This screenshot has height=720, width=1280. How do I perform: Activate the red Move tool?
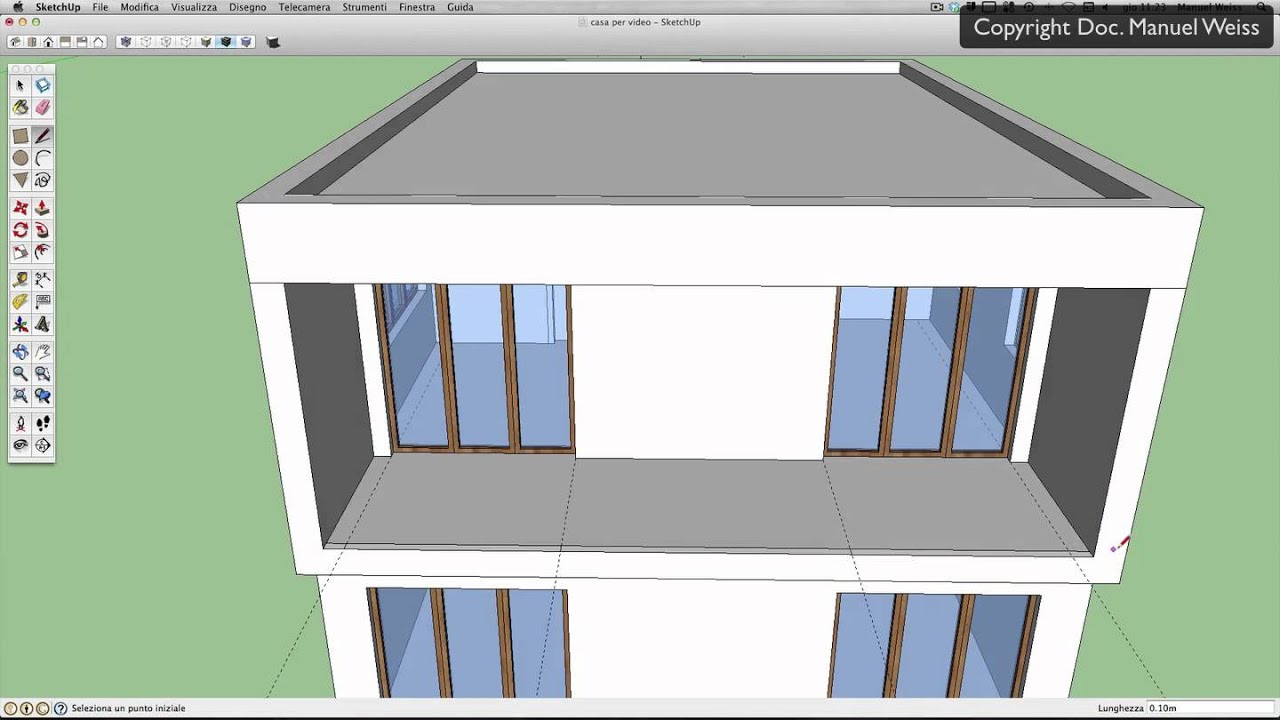click(x=20, y=208)
